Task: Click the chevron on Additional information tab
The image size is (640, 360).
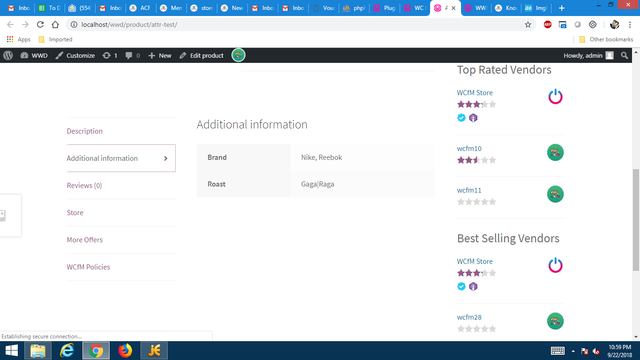Action: click(x=166, y=158)
